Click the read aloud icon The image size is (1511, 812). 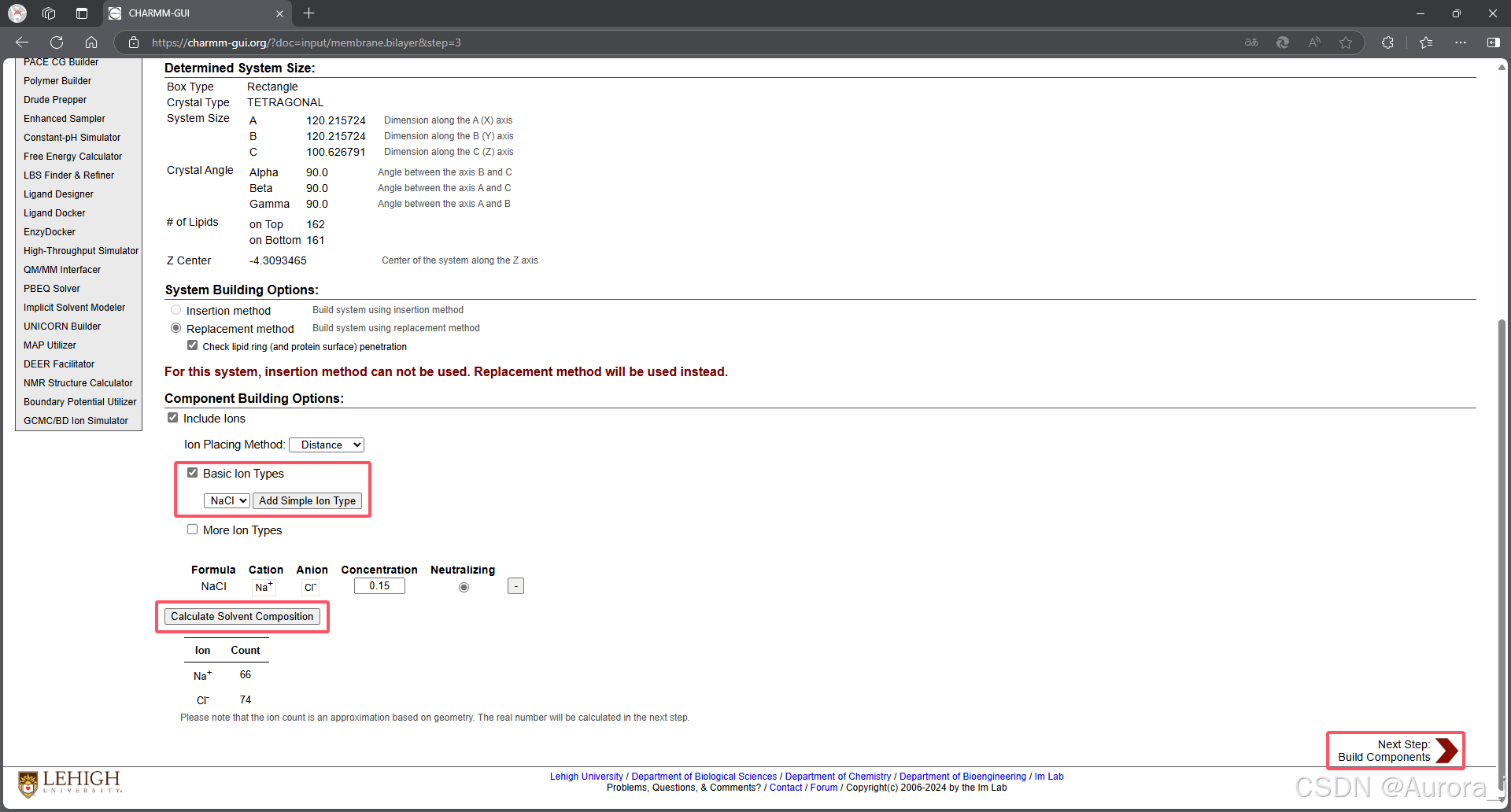tap(1314, 42)
